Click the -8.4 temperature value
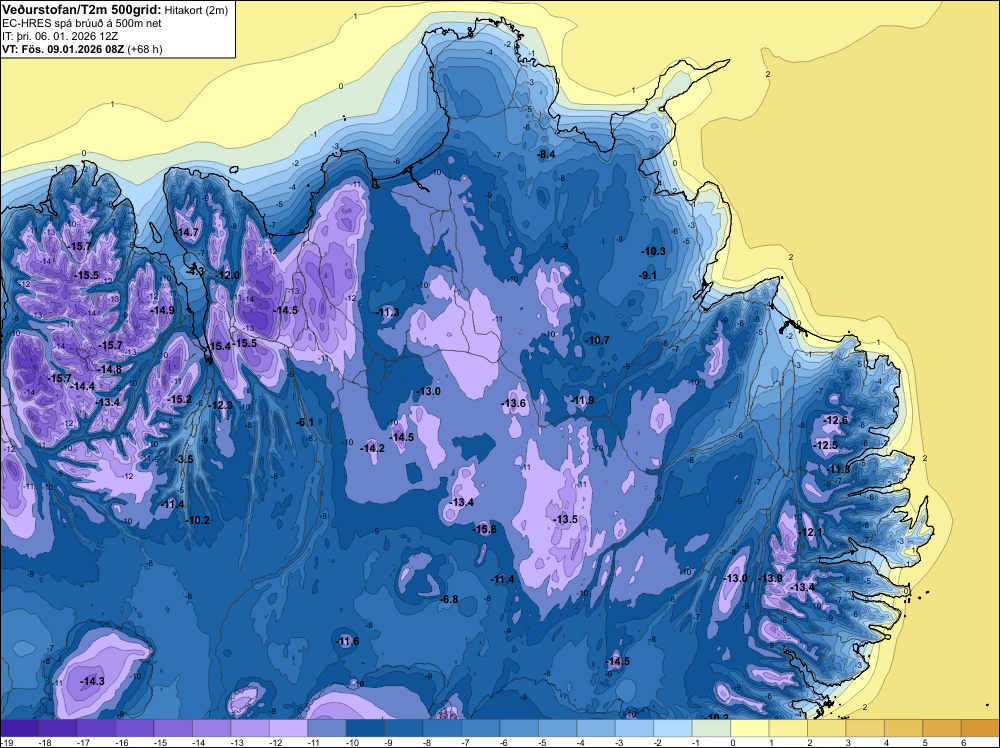Viewport: 1000px width, 748px height. coord(546,154)
